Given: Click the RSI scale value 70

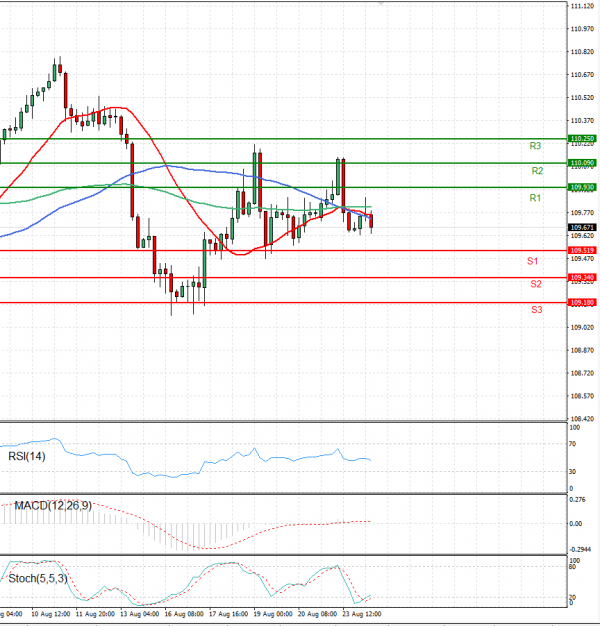Looking at the screenshot, I should click(572, 444).
